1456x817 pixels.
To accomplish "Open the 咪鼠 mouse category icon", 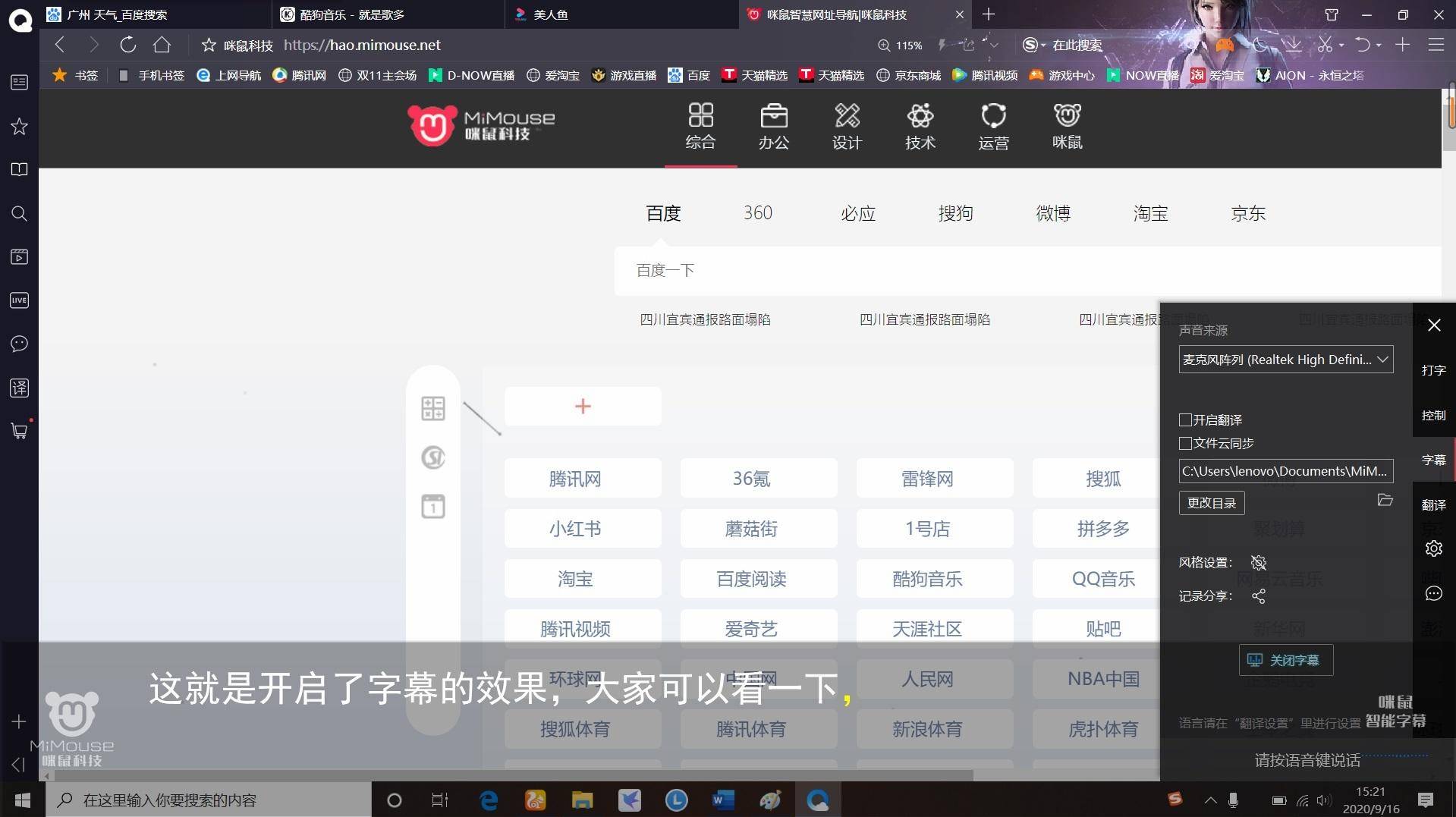I will (x=1067, y=126).
